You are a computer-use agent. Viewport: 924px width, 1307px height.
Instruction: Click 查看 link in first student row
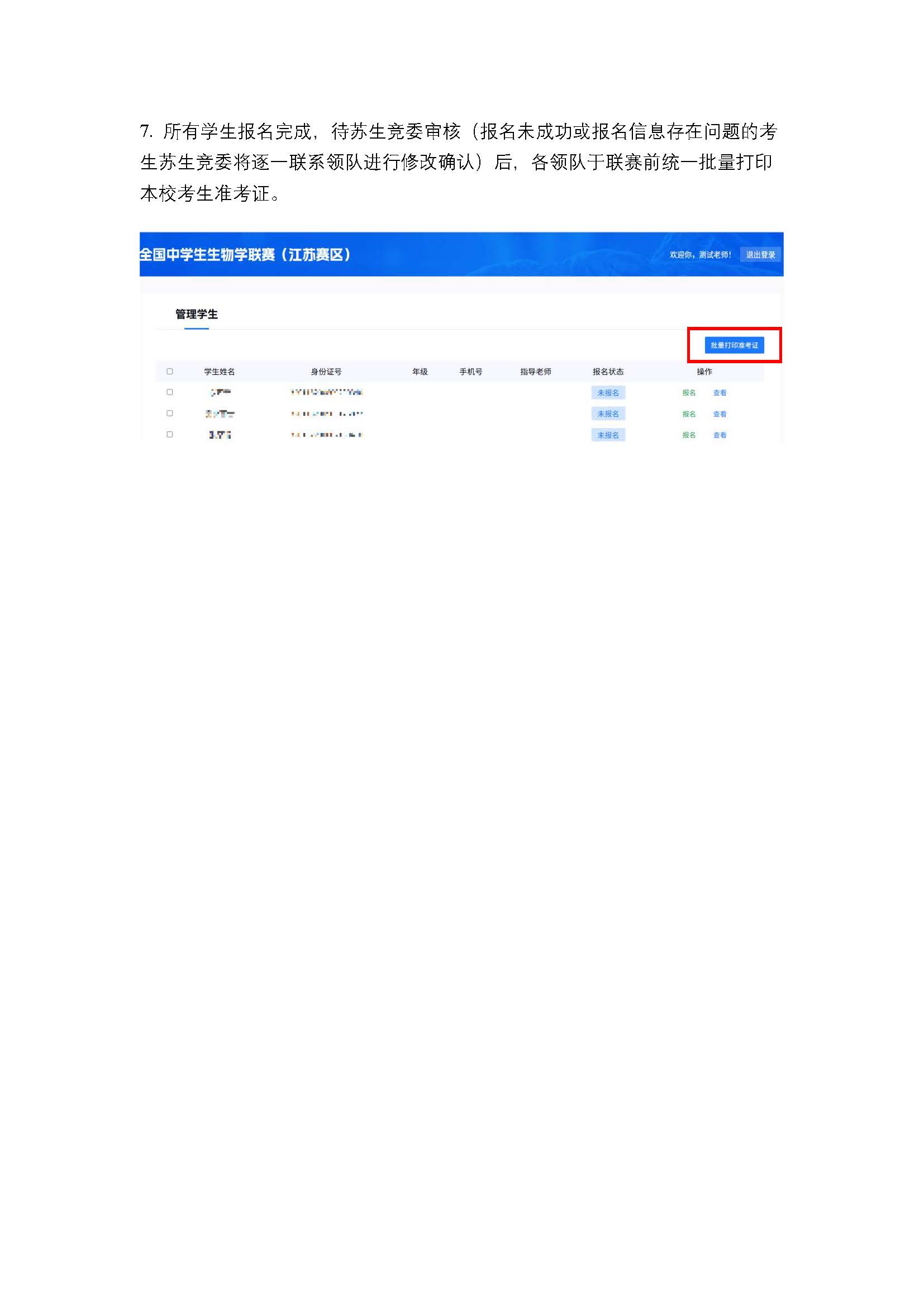coord(720,393)
